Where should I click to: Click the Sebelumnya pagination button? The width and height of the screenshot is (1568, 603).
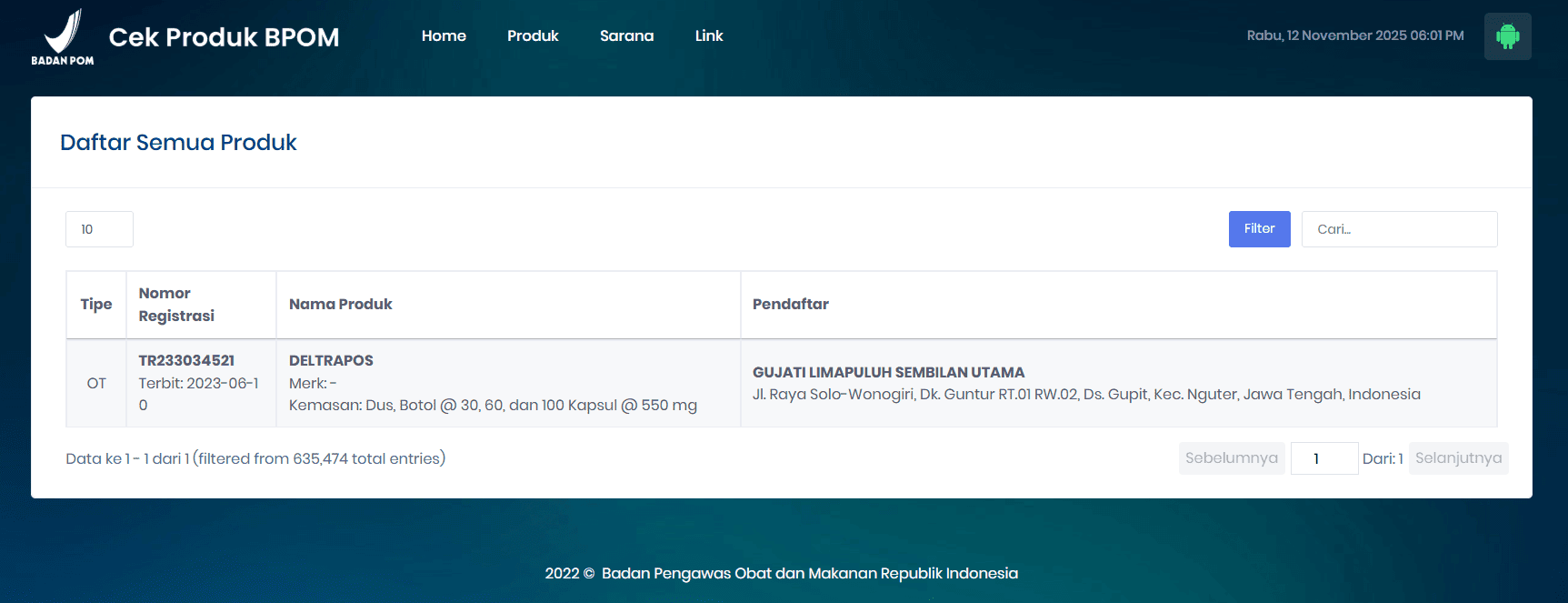click(1231, 458)
